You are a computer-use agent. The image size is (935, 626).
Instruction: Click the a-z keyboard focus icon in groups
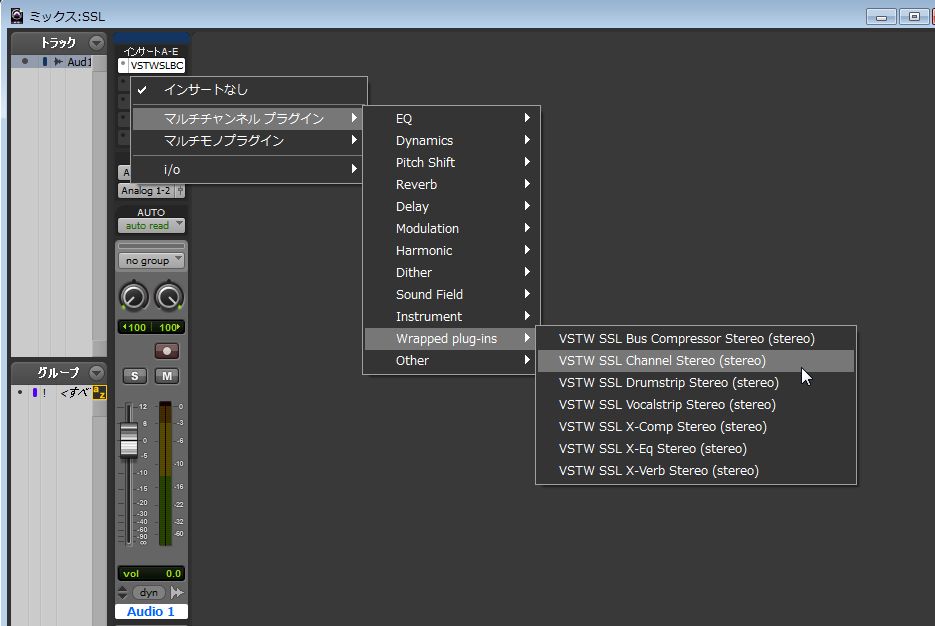point(100,392)
